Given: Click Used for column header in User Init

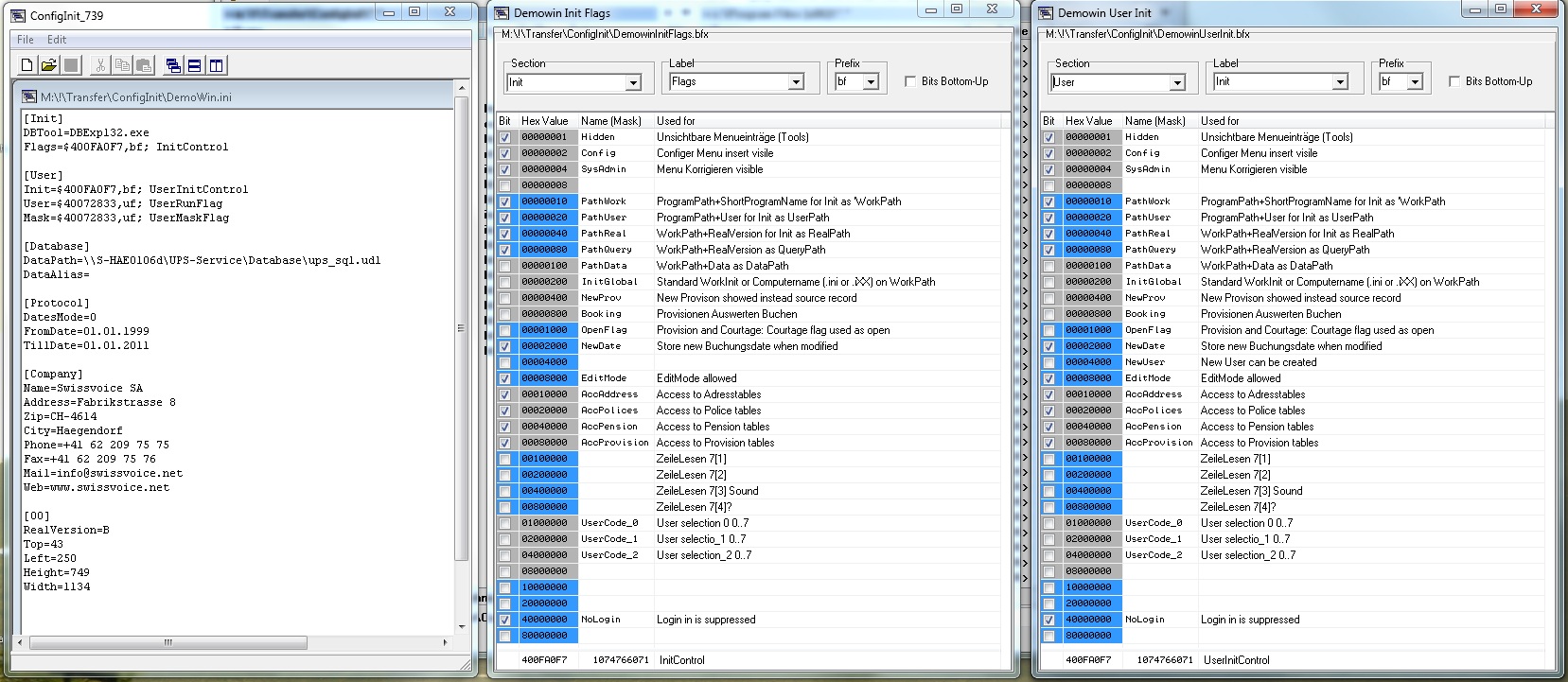Looking at the screenshot, I should pos(1220,121).
